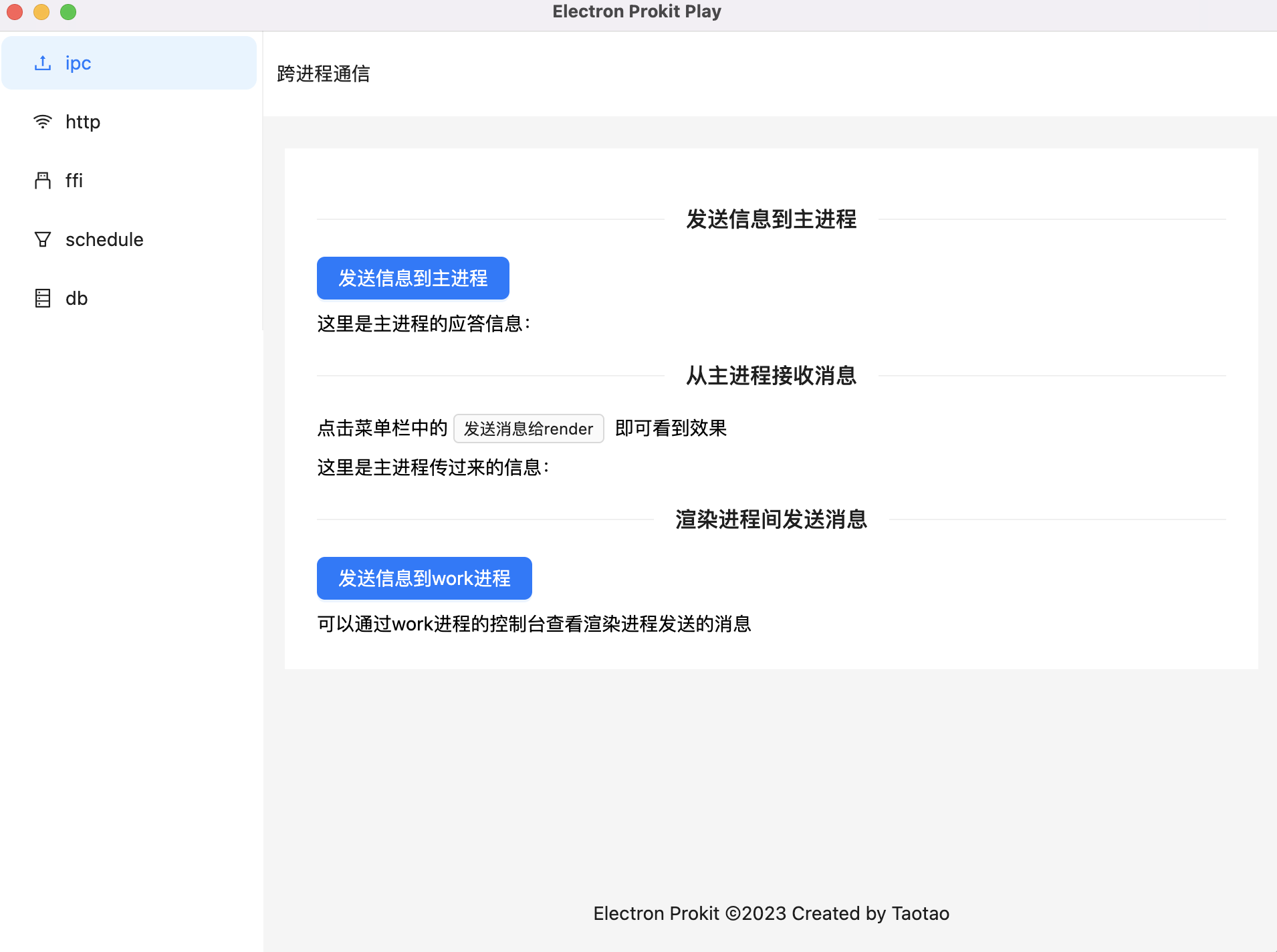Select the ipc menu item
The width and height of the screenshot is (1277, 952).
129,63
